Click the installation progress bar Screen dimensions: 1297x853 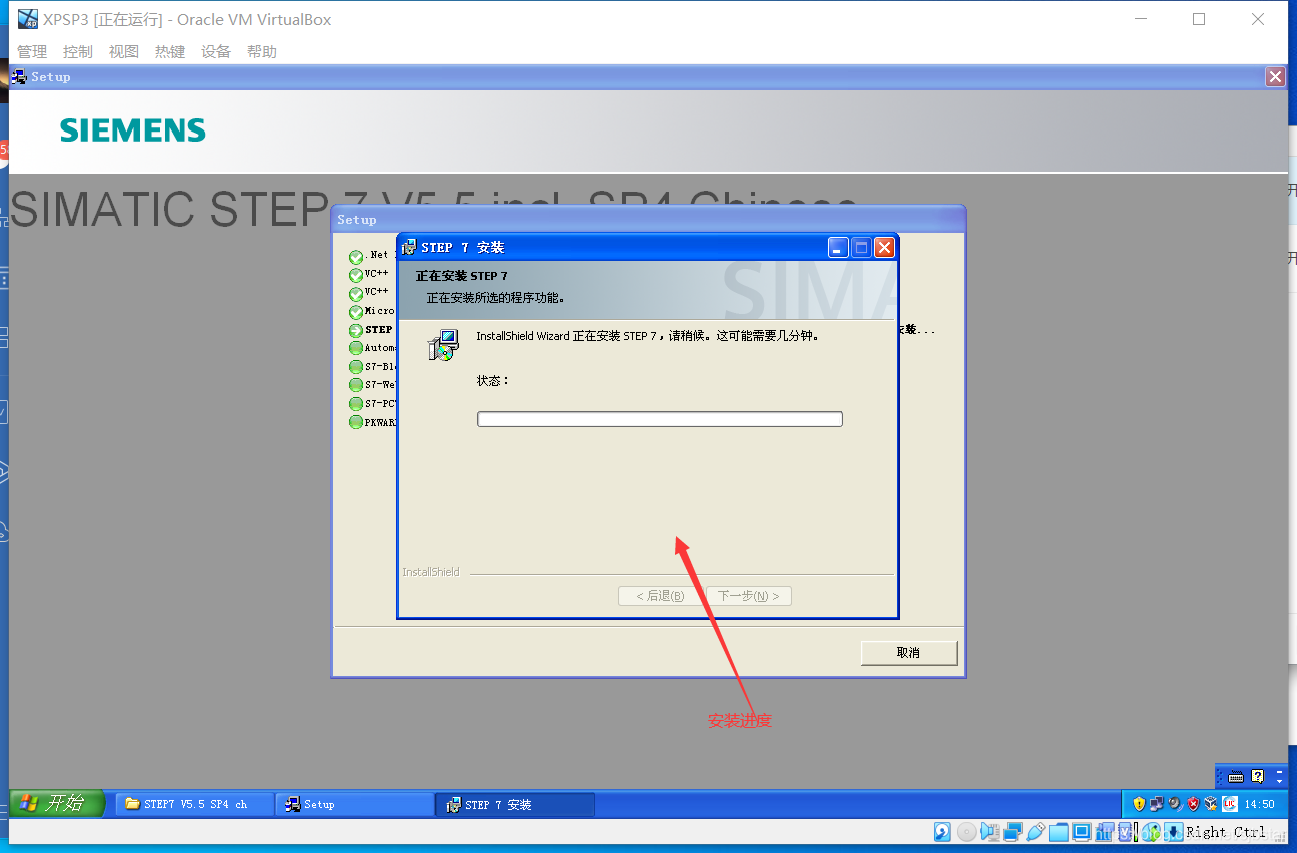pos(660,419)
